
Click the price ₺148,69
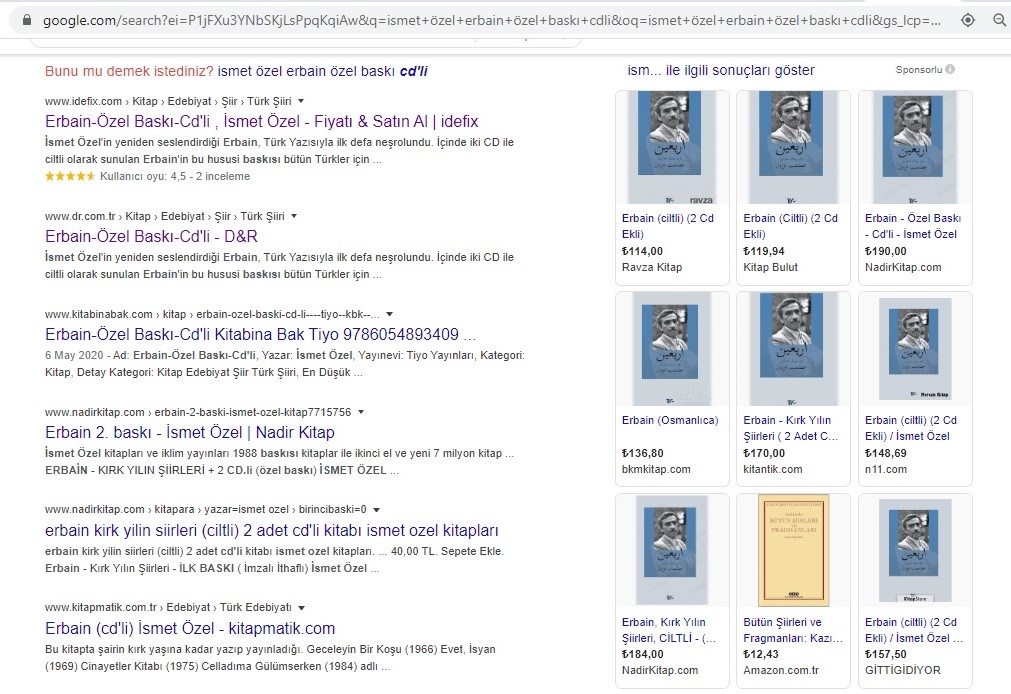pos(885,453)
